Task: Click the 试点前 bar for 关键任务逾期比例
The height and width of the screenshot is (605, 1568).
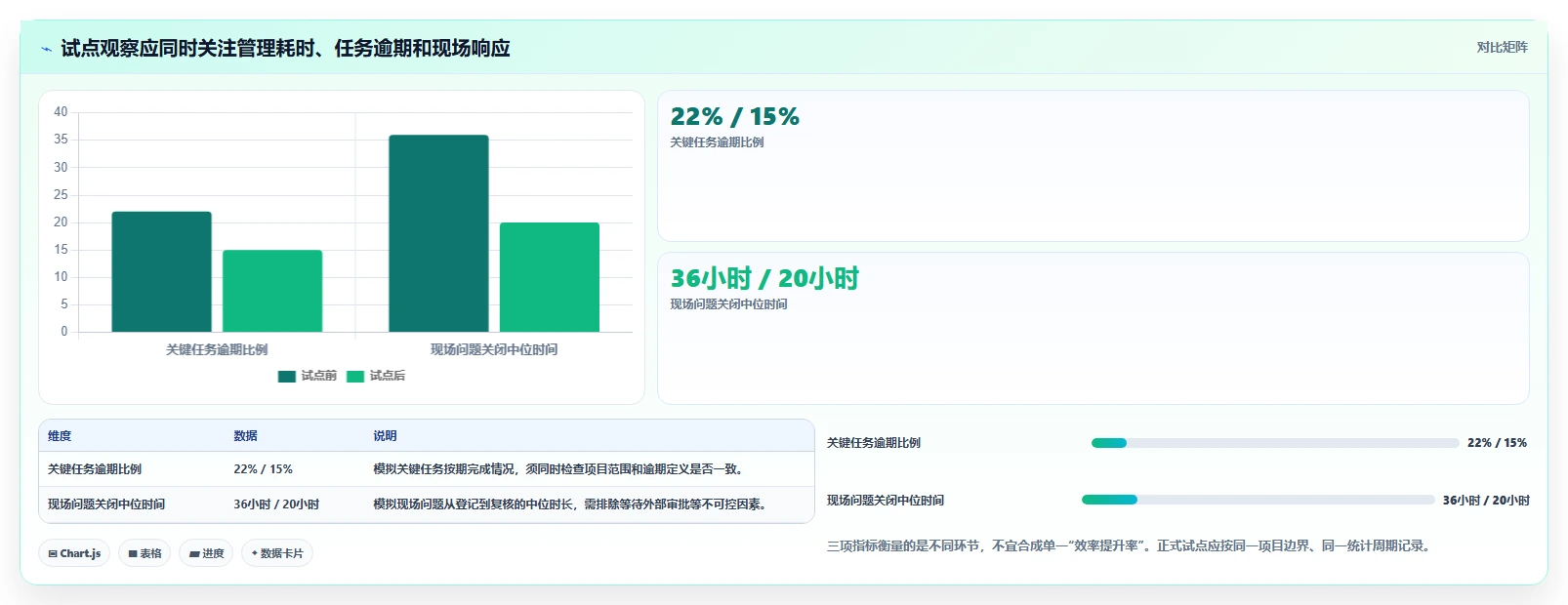Action: pos(161,271)
